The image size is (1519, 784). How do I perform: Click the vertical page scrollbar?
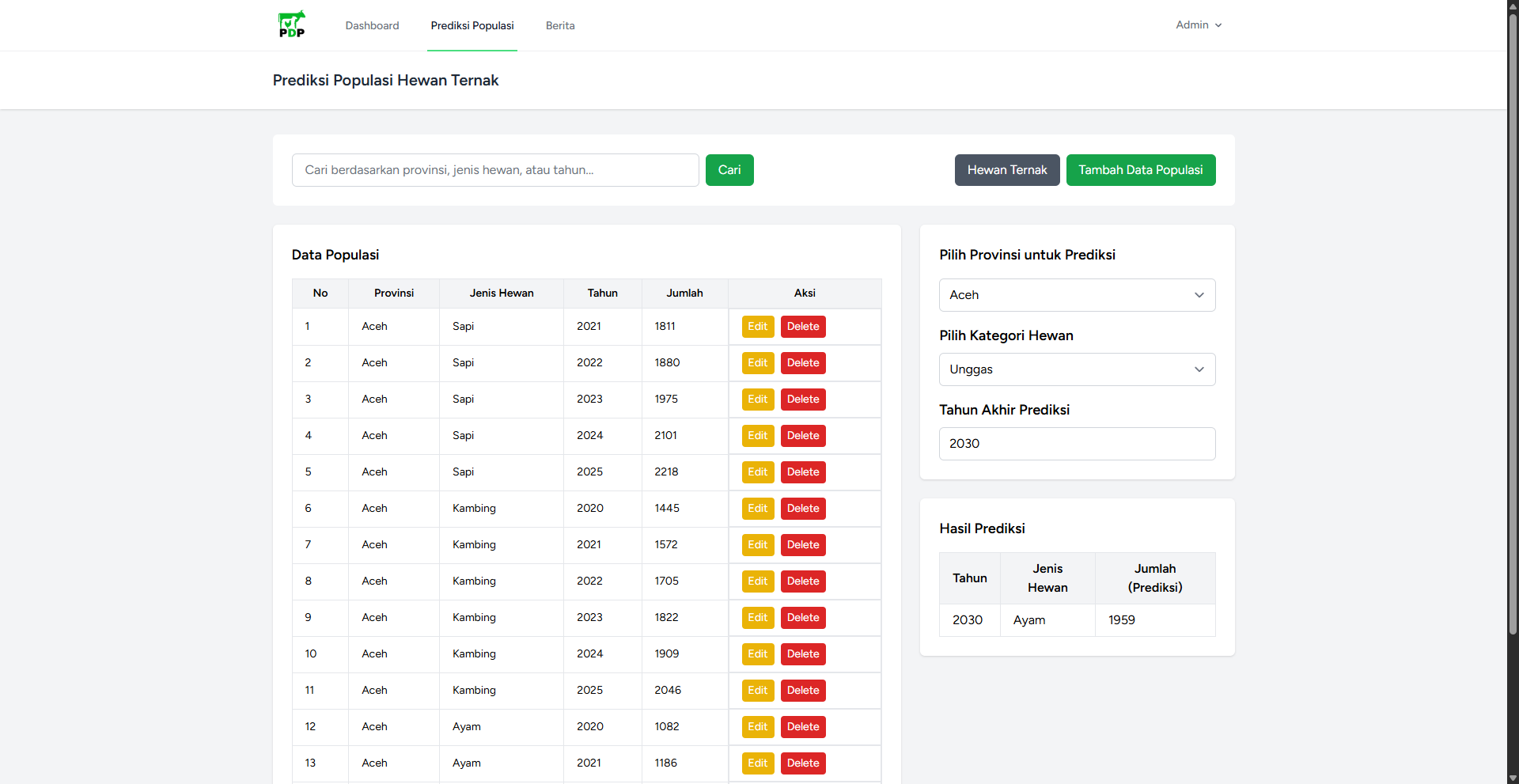1513,316
